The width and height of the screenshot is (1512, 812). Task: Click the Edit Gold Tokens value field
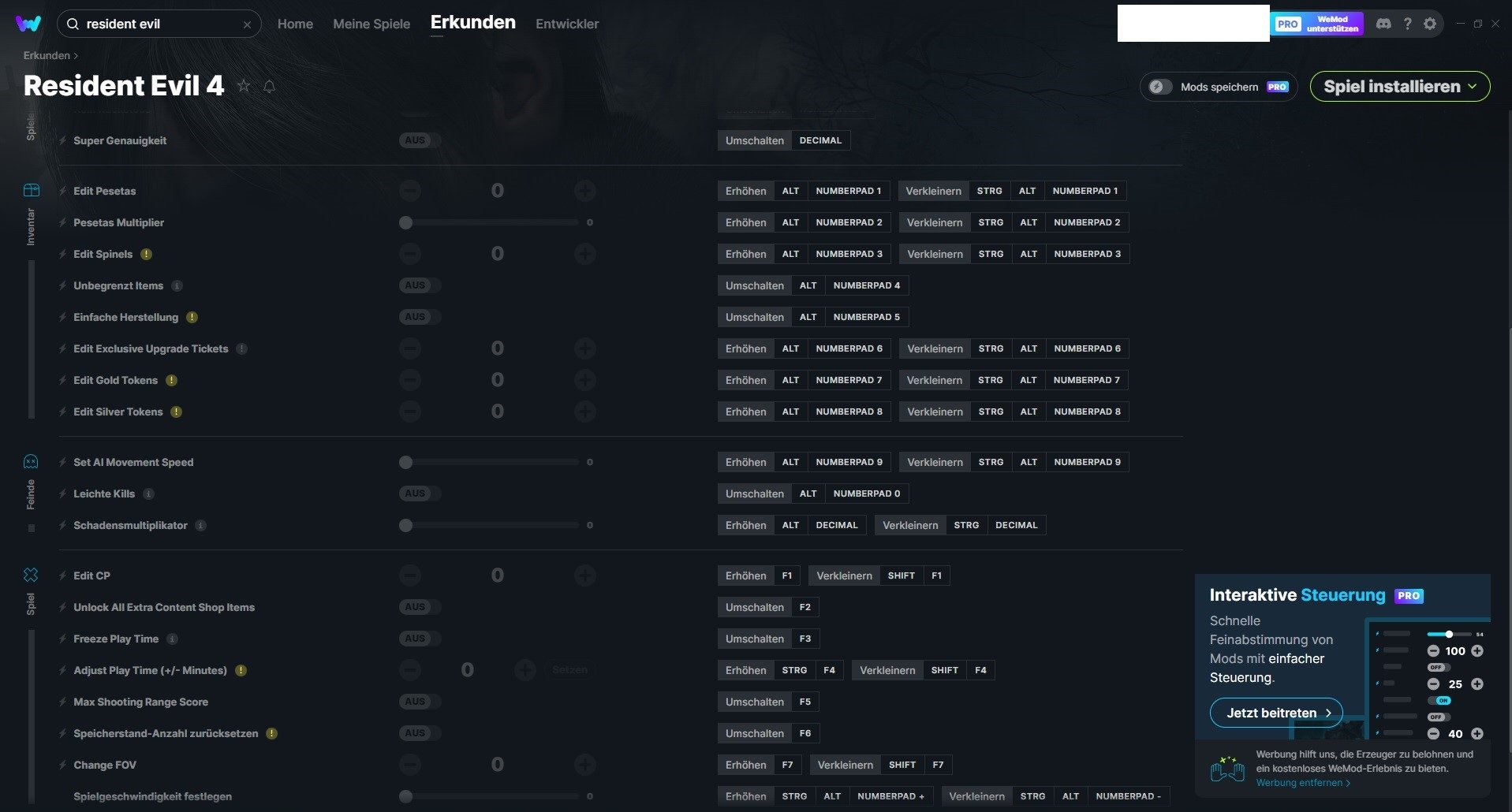click(x=497, y=380)
